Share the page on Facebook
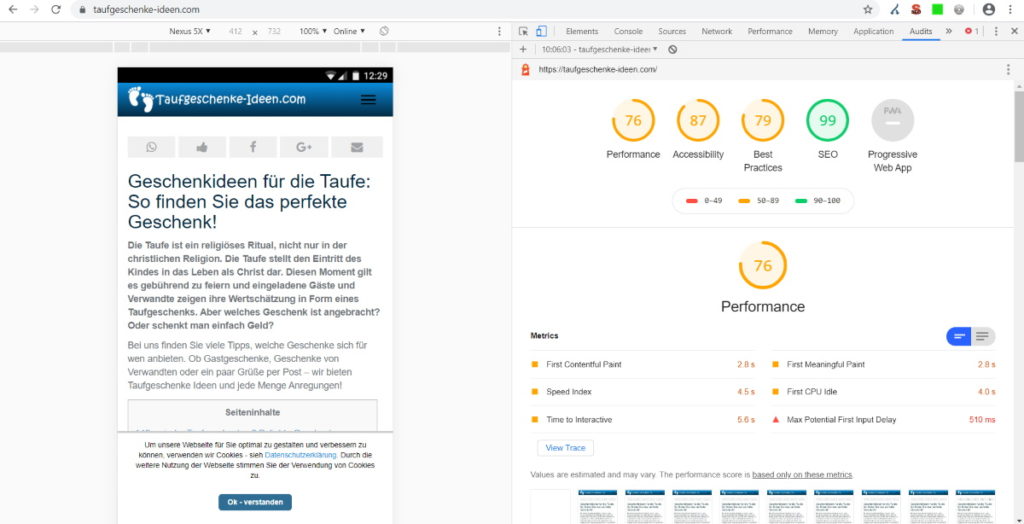Screen dimensions: 1024x524 (x=253, y=147)
